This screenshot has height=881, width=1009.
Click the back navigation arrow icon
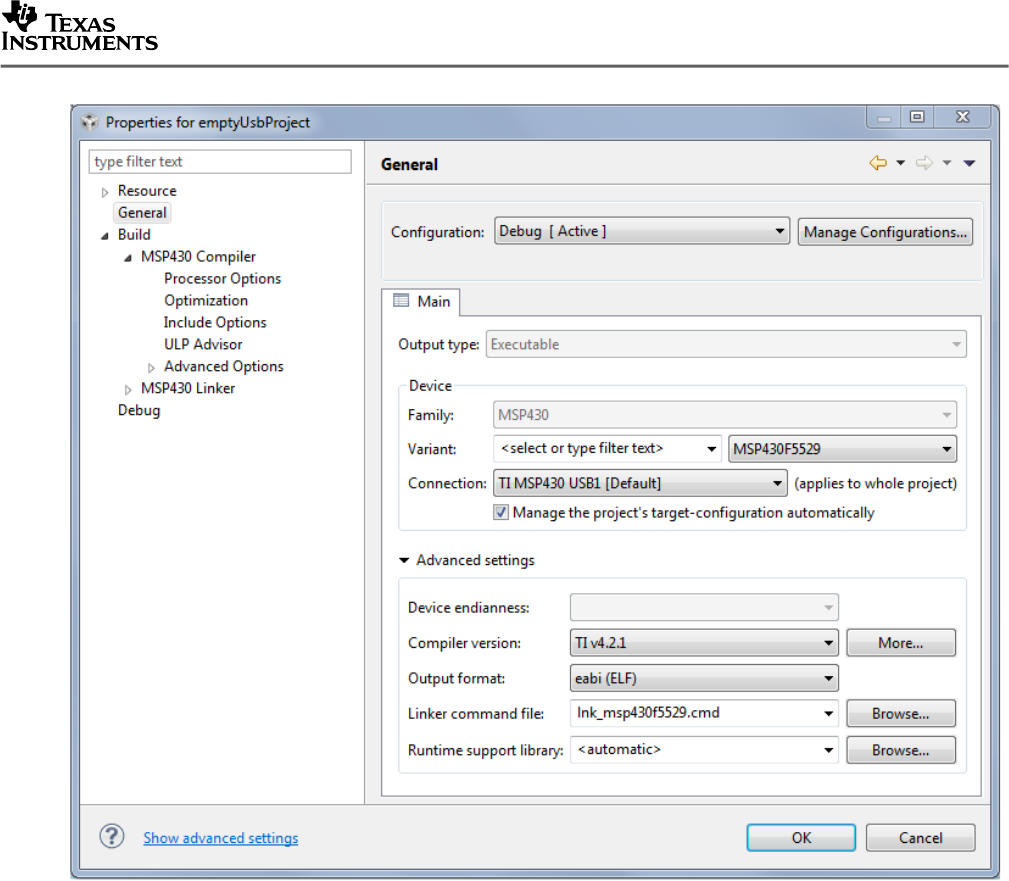tap(878, 164)
